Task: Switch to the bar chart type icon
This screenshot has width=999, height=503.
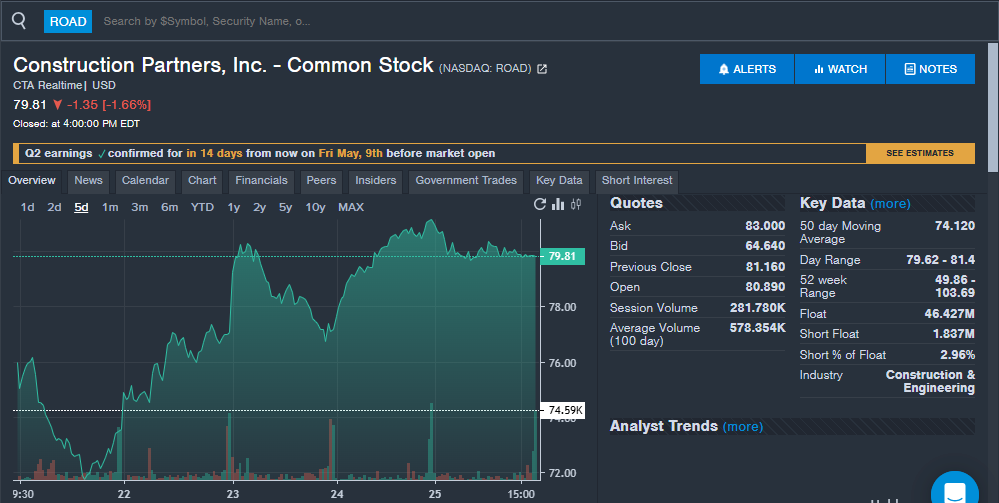Action: [x=558, y=204]
